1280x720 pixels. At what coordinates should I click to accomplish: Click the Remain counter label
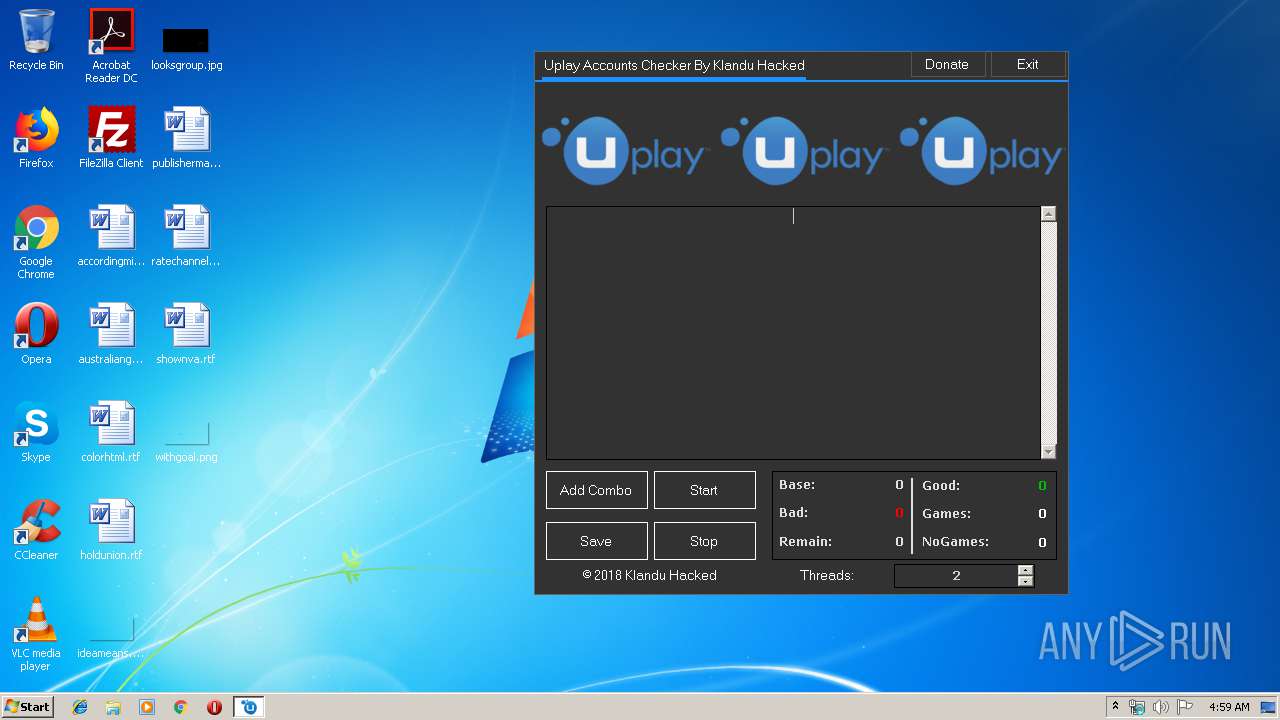(805, 541)
